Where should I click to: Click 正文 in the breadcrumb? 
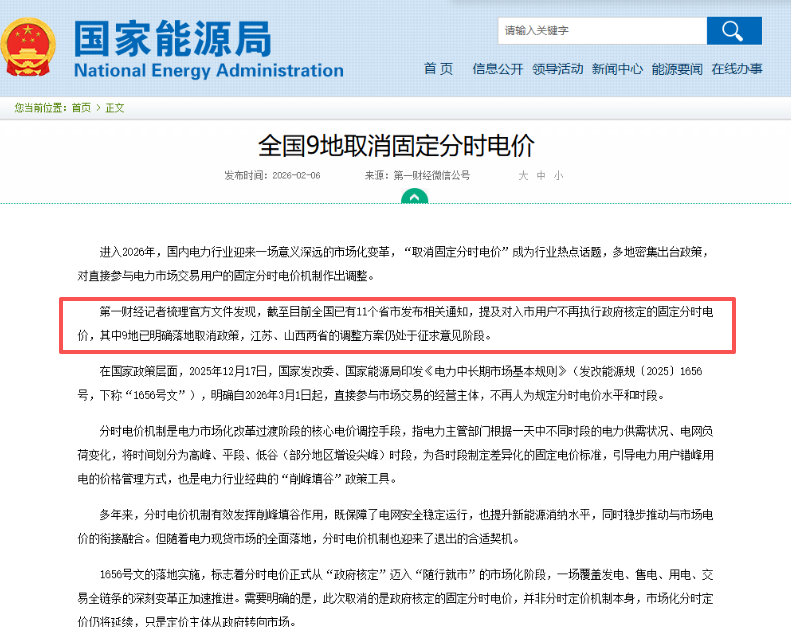[x=115, y=107]
